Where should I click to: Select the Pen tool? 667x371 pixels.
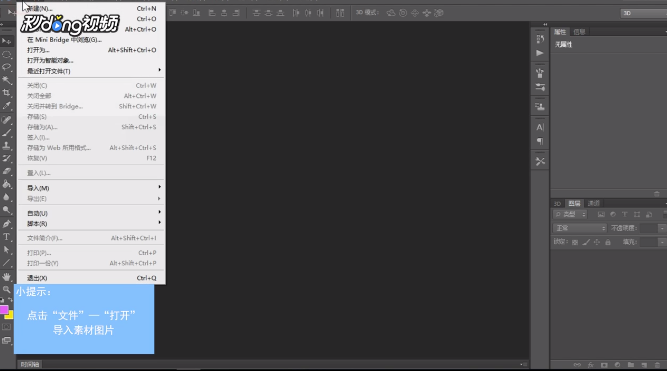point(6,224)
